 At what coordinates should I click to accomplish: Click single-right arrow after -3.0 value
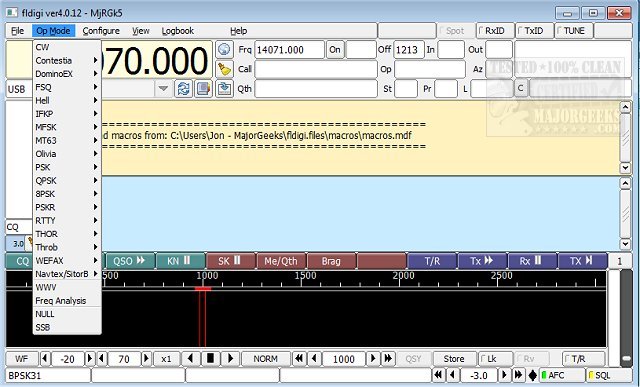pos(504,375)
